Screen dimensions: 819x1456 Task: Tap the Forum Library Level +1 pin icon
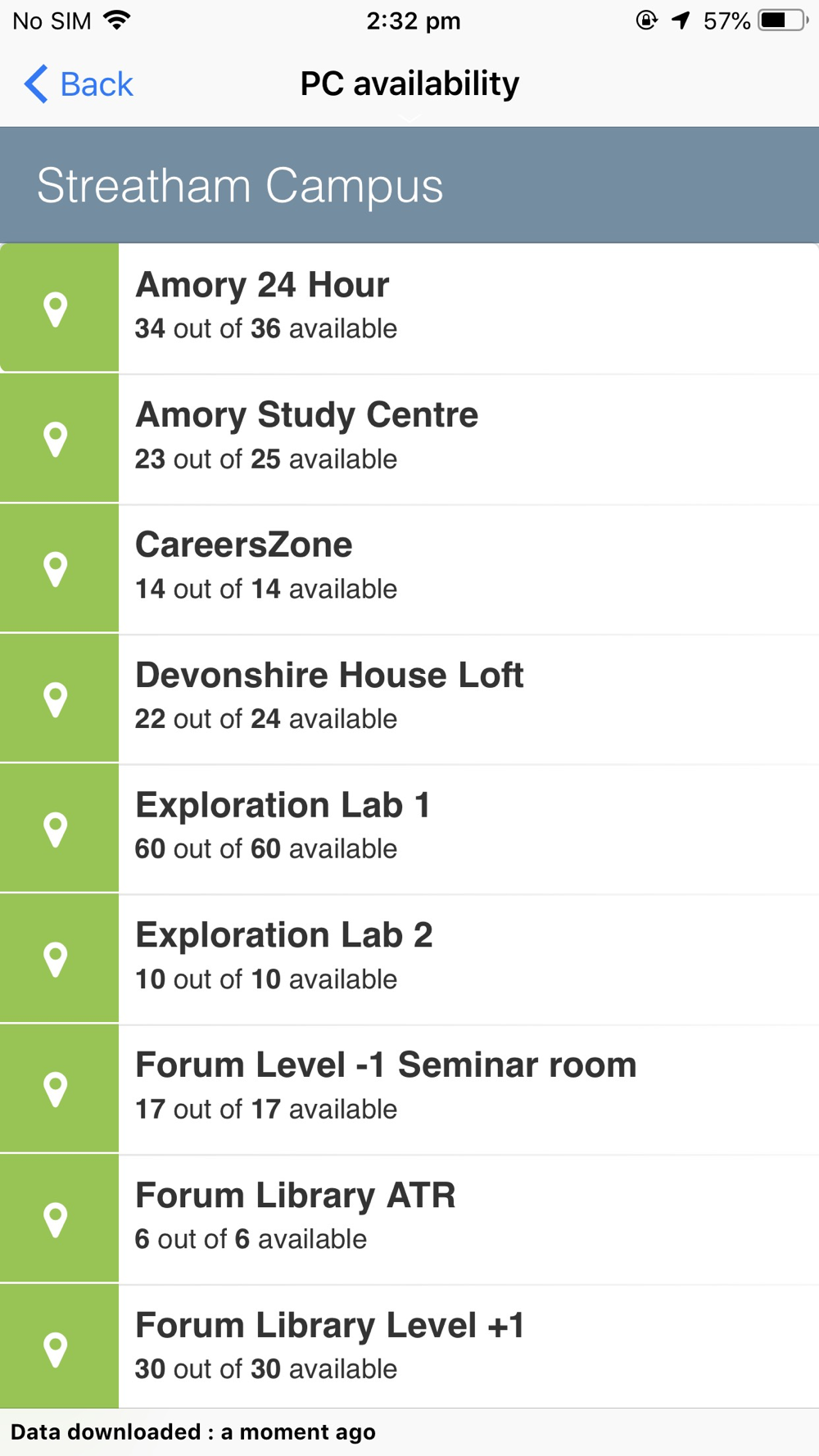click(x=56, y=1350)
